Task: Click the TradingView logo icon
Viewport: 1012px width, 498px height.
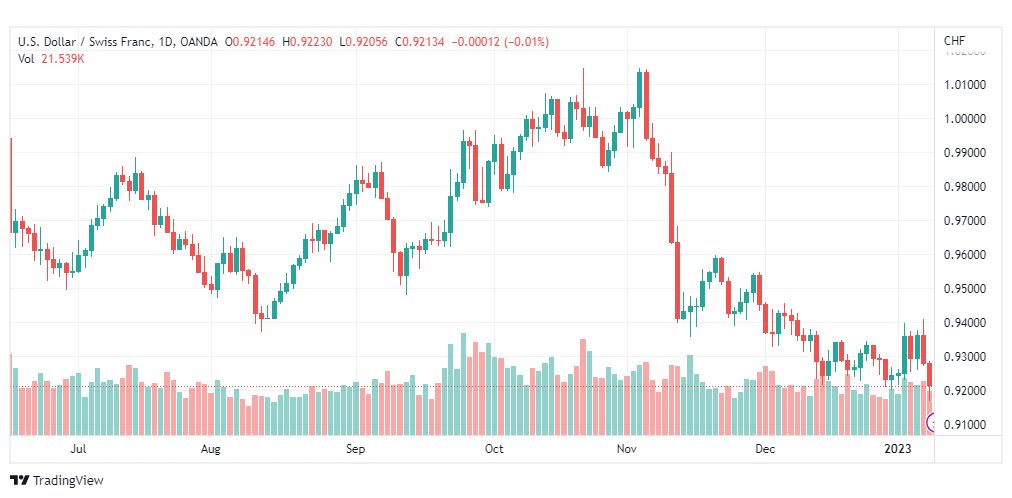Action: click(19, 481)
